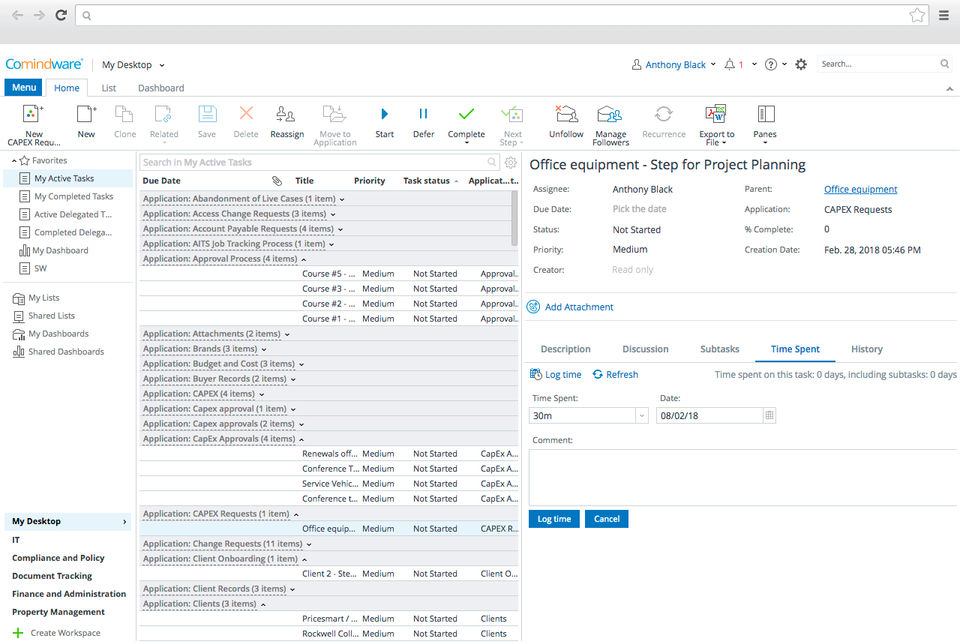This screenshot has height=644, width=960.
Task: Select My Completed Tasks in sidebar
Action: (73, 197)
